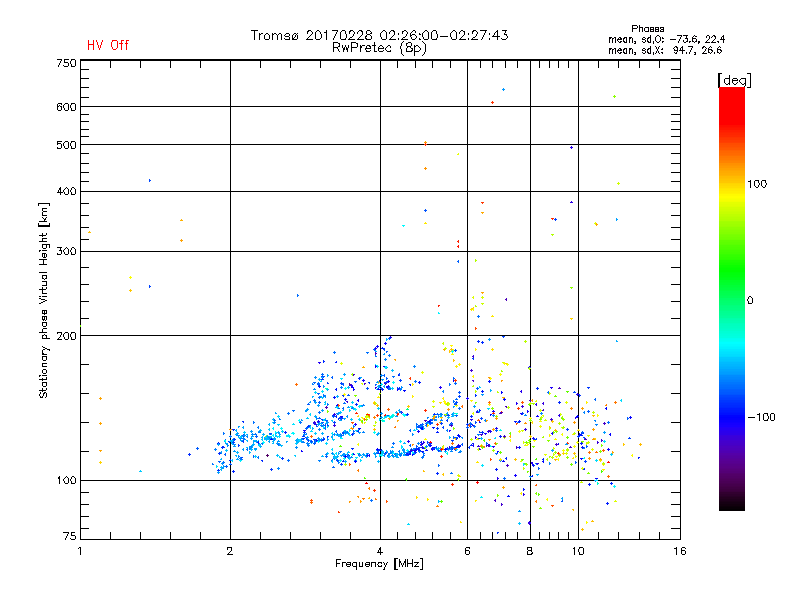Click the x-axis '8' tick label
800x600 pixels.
[530, 551]
